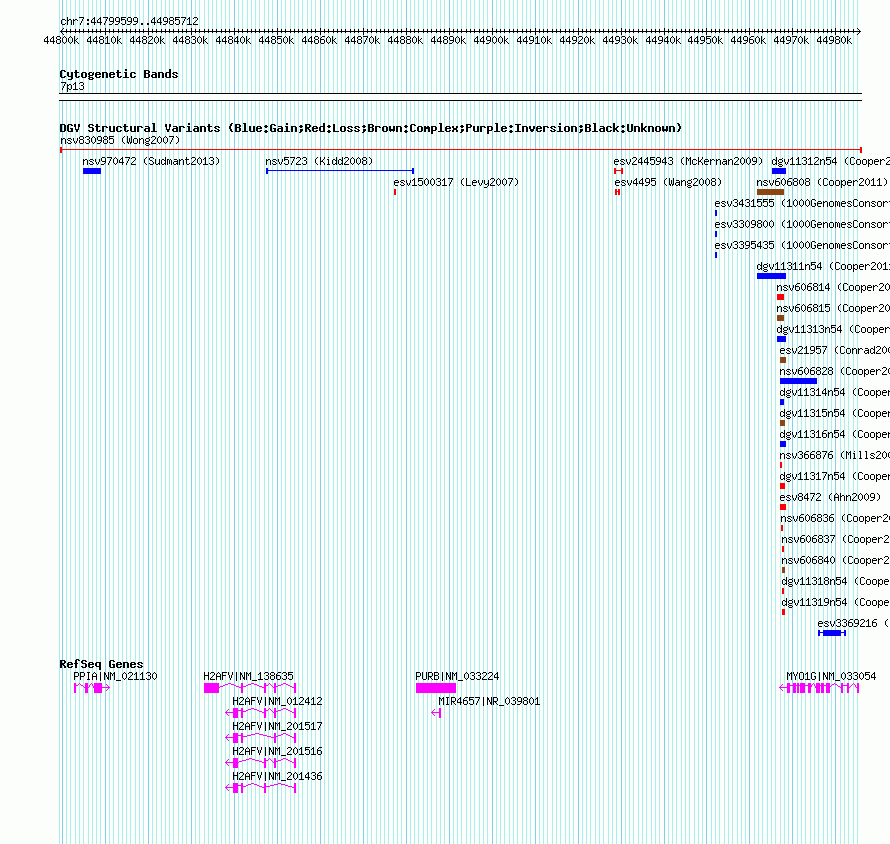Click the esv8472 (Ahn2009) label
The image size is (890, 844).
click(830, 497)
